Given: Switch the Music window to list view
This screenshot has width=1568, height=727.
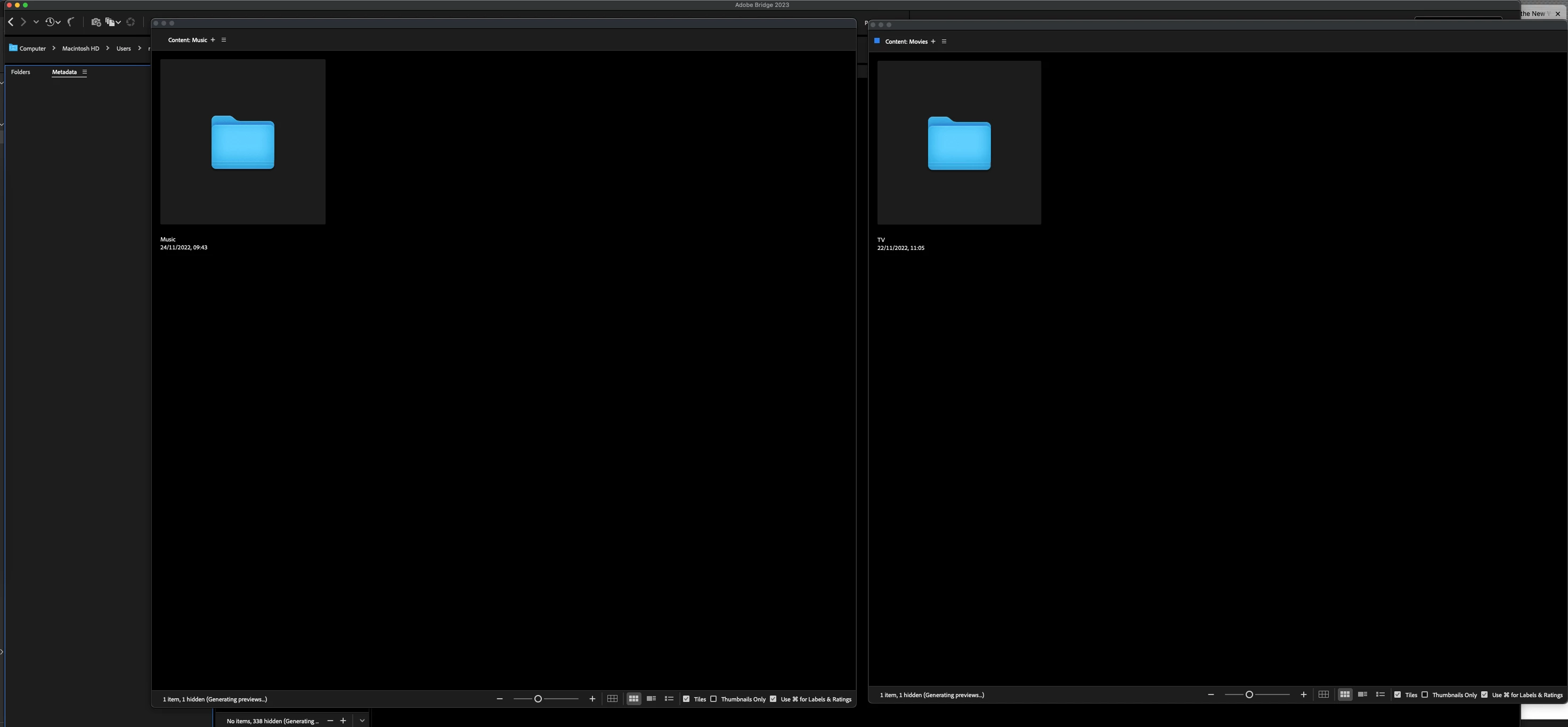Looking at the screenshot, I should [669, 699].
